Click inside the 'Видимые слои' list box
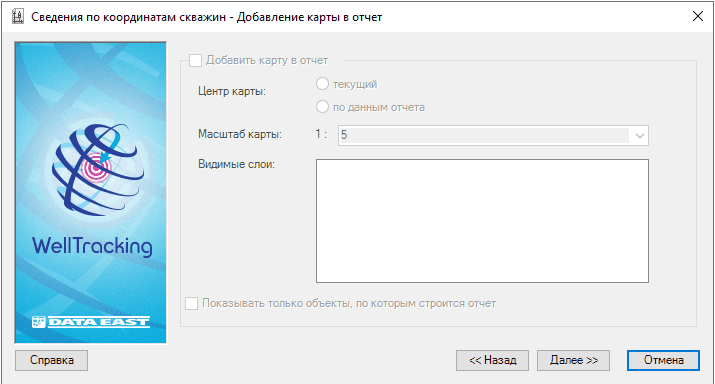 click(x=482, y=221)
